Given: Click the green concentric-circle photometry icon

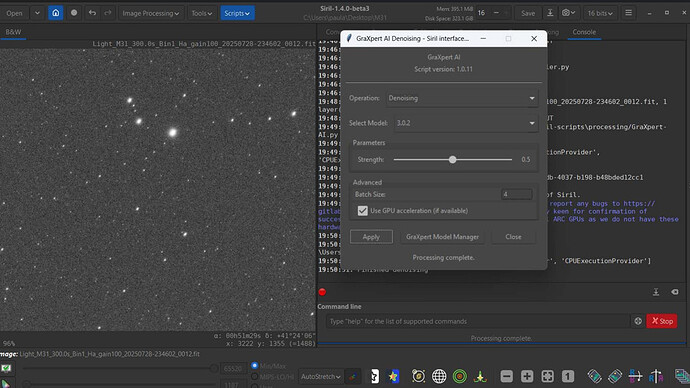Looking at the screenshot, I should tap(460, 376).
